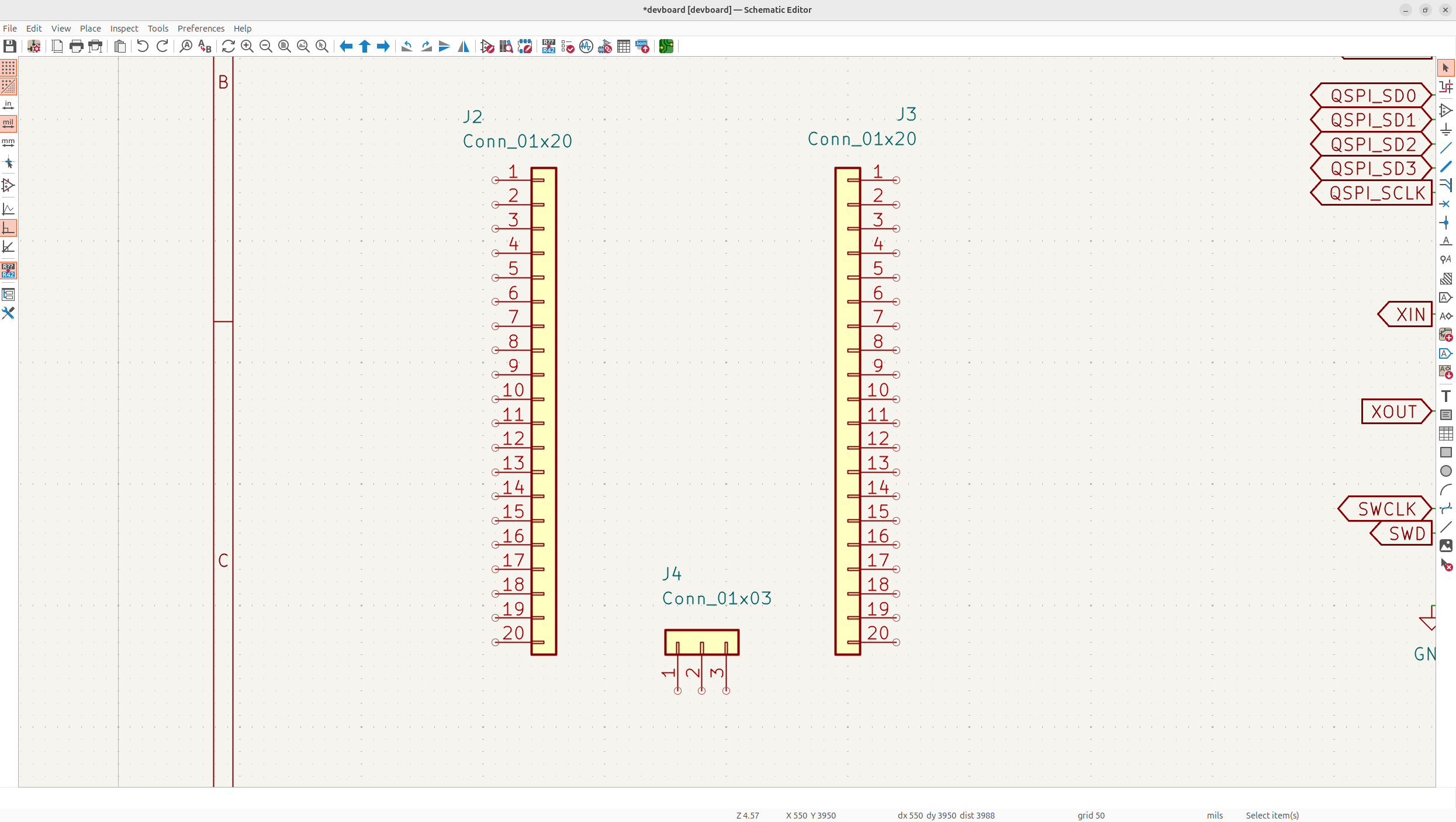Run the electrical rules checker
This screenshot has width=1456, height=822.
coord(568,47)
